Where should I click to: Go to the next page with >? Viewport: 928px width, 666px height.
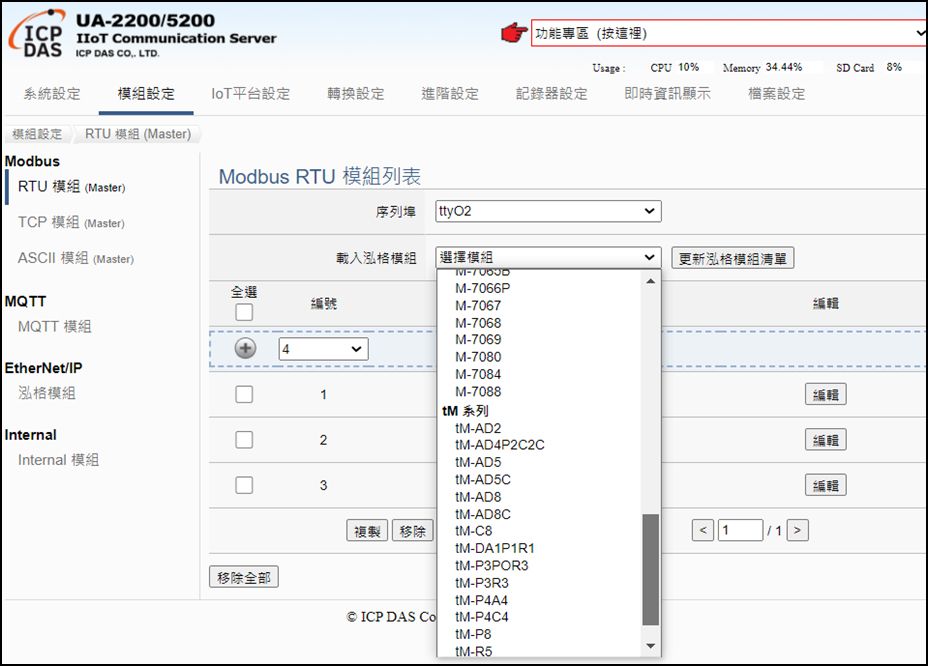(x=797, y=530)
